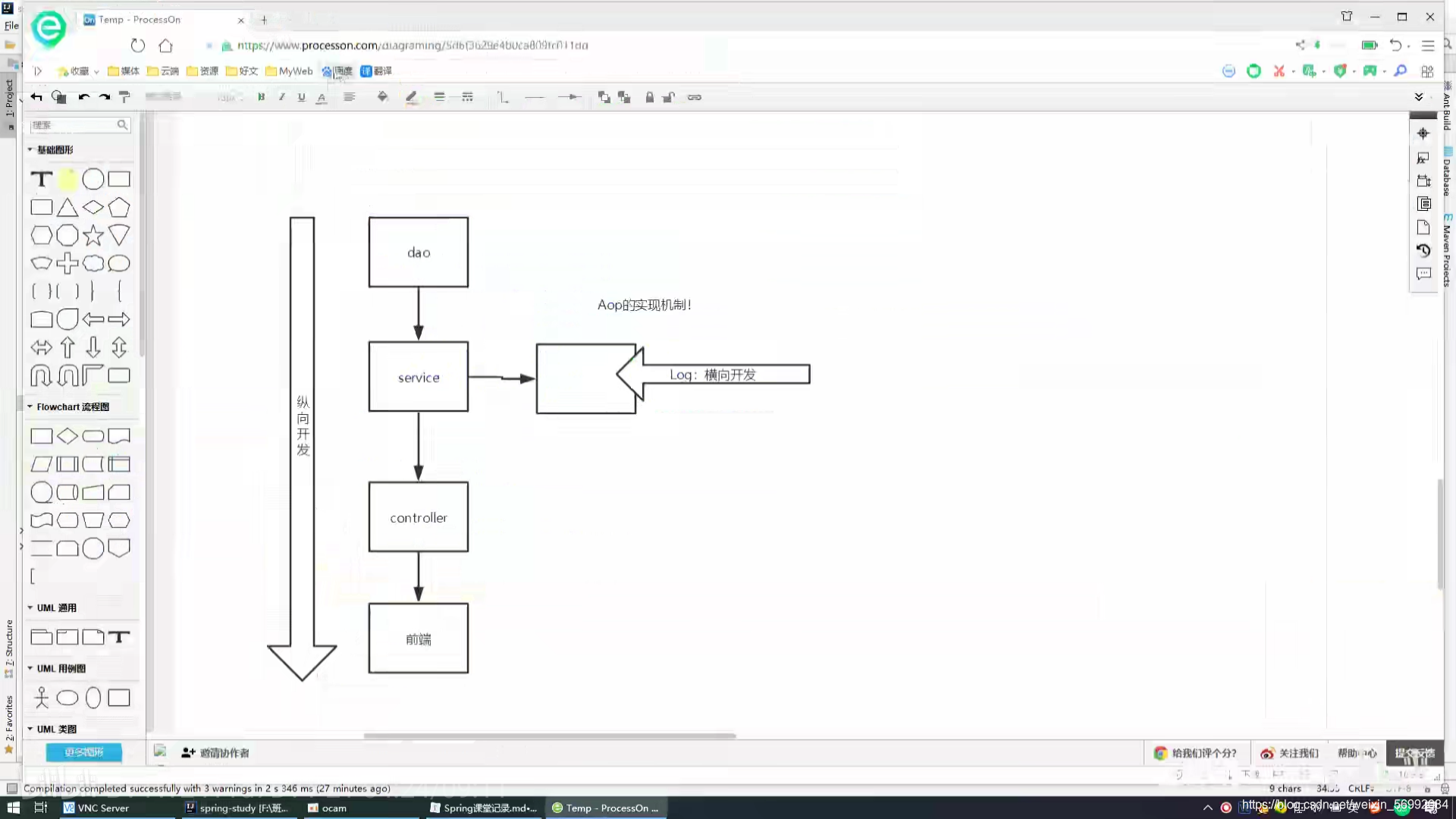Toggle bold text formatting

coord(262,97)
